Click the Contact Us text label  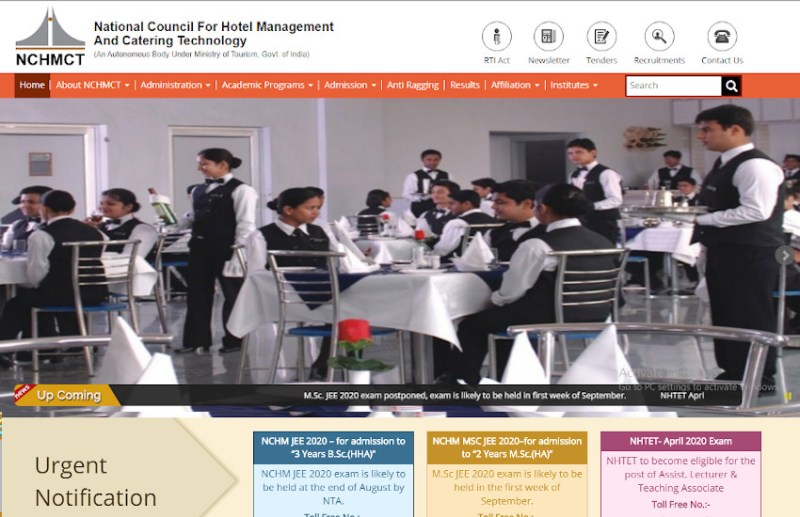coord(722,60)
